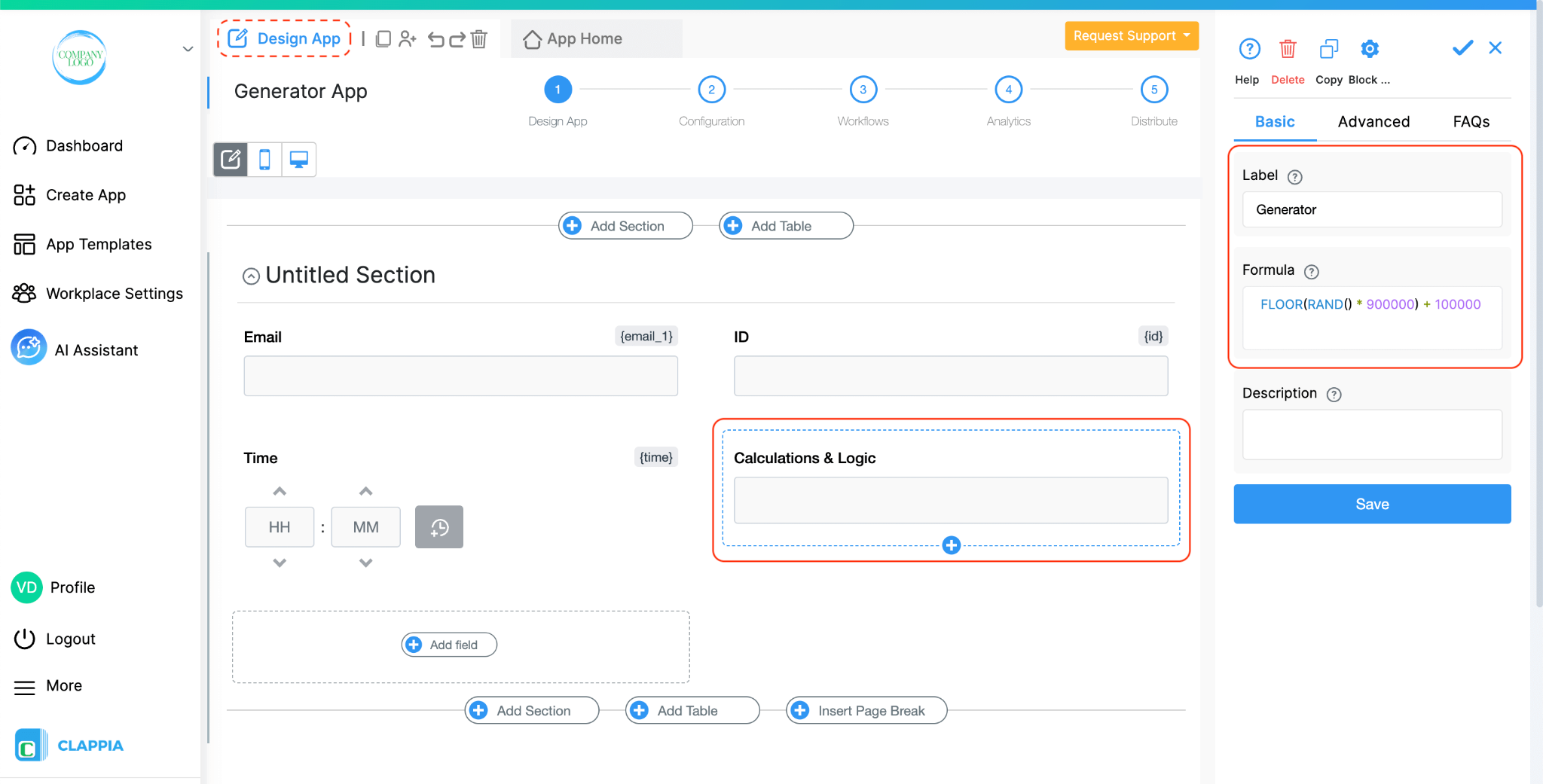Go to step 5 Distribute
Screen dimensions: 1543x784
coord(1154,90)
